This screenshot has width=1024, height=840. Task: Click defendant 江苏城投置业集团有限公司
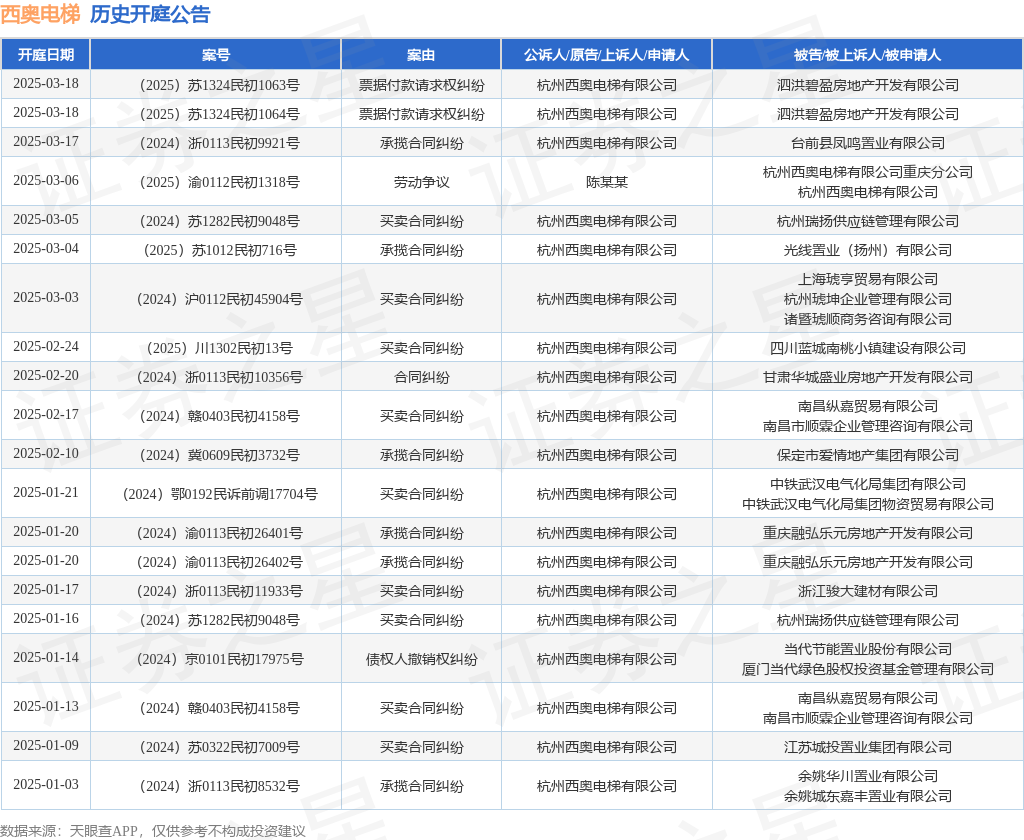pyautogui.click(x=868, y=747)
